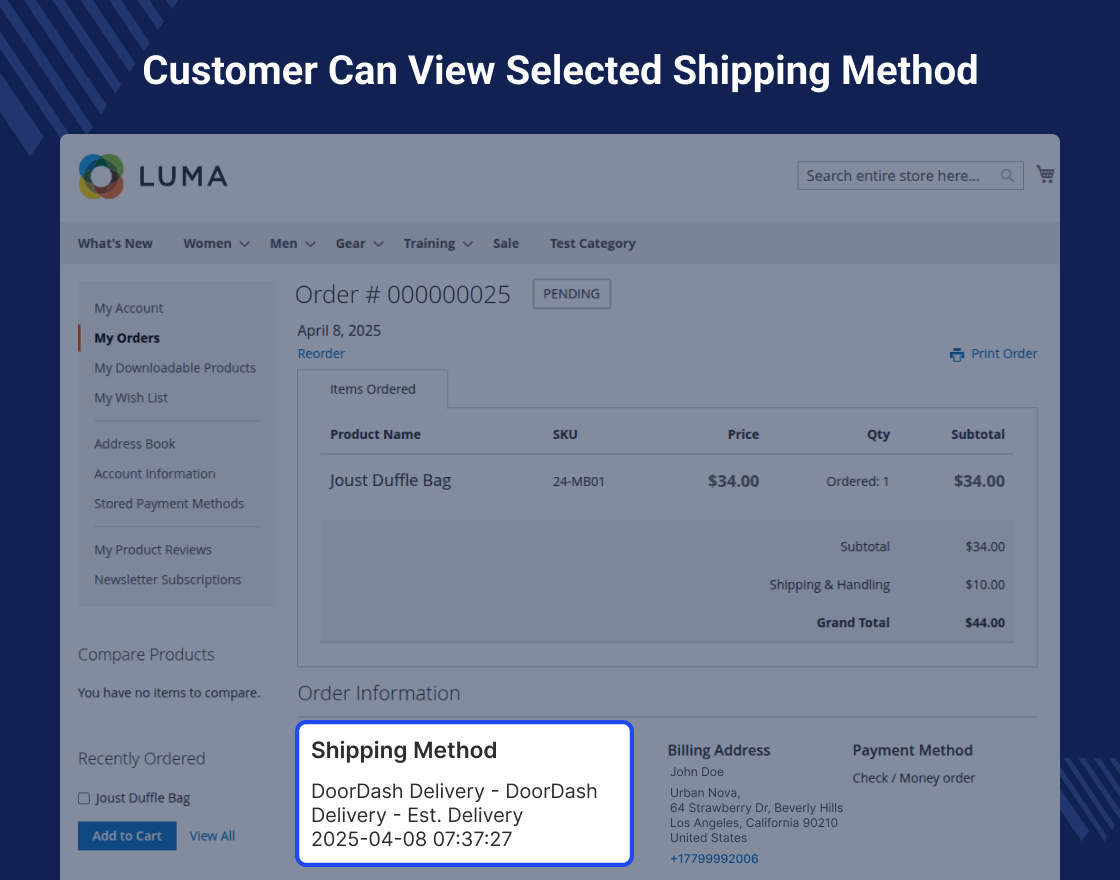Open Newsletter Subscriptions
The height and width of the screenshot is (880, 1120).
(x=168, y=580)
